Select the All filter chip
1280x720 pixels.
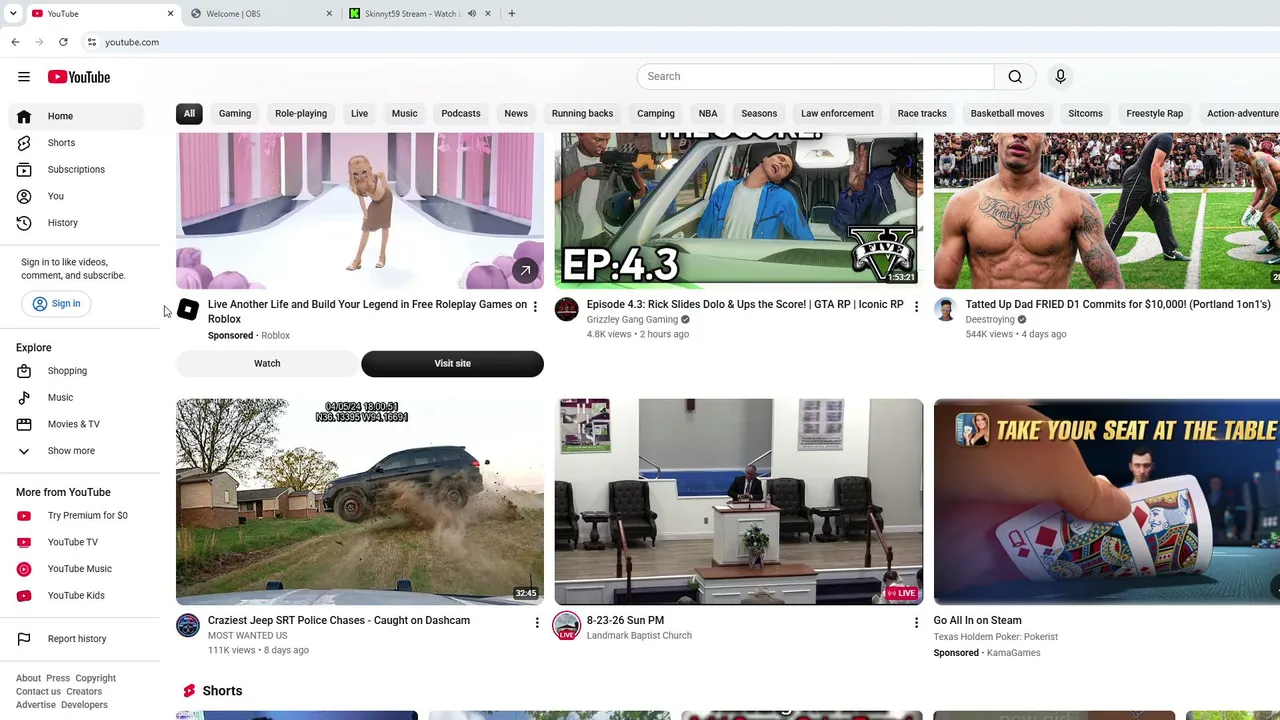click(x=189, y=114)
